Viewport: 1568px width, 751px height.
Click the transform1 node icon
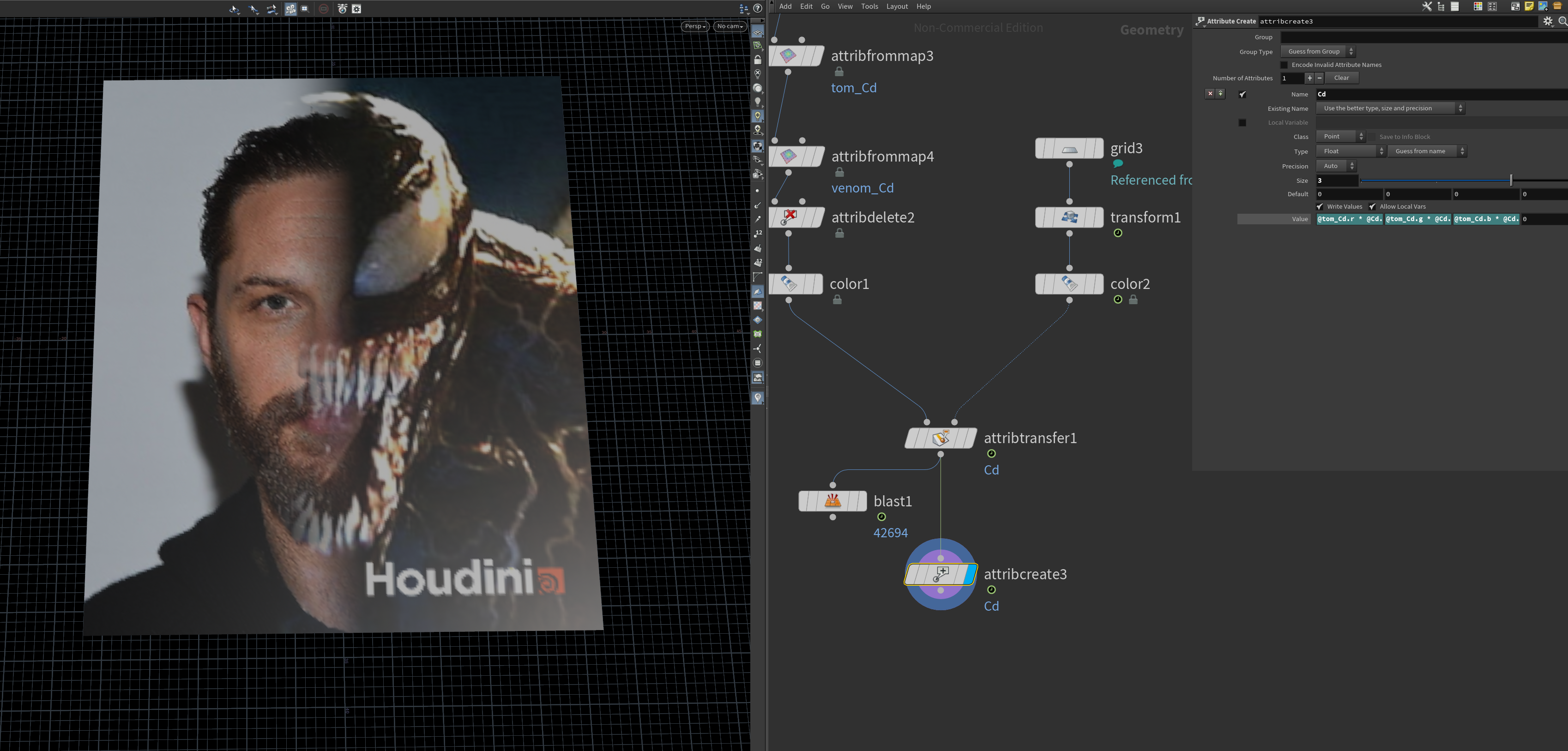click(x=1069, y=217)
